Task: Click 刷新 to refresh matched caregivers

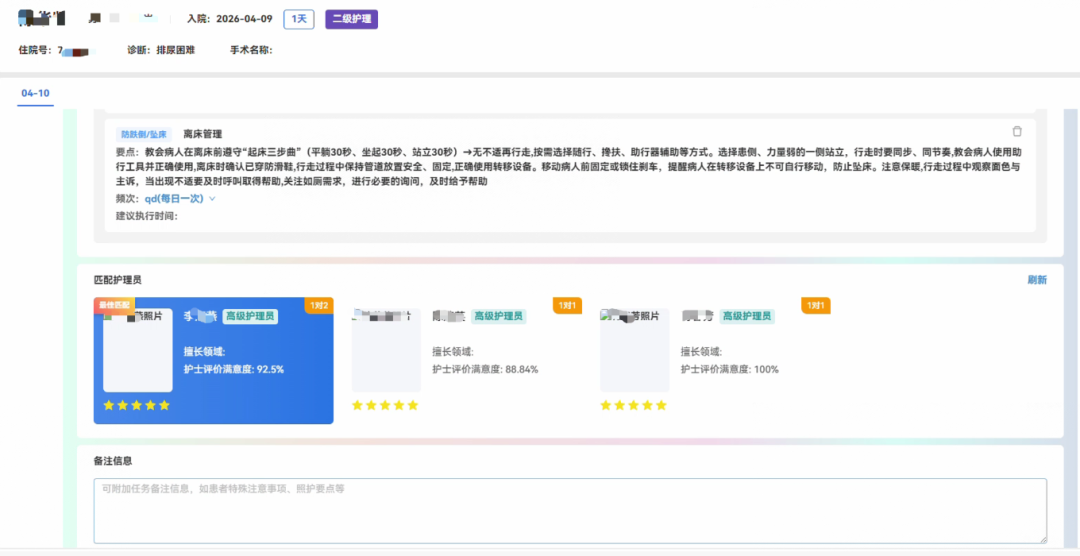Action: click(1037, 280)
